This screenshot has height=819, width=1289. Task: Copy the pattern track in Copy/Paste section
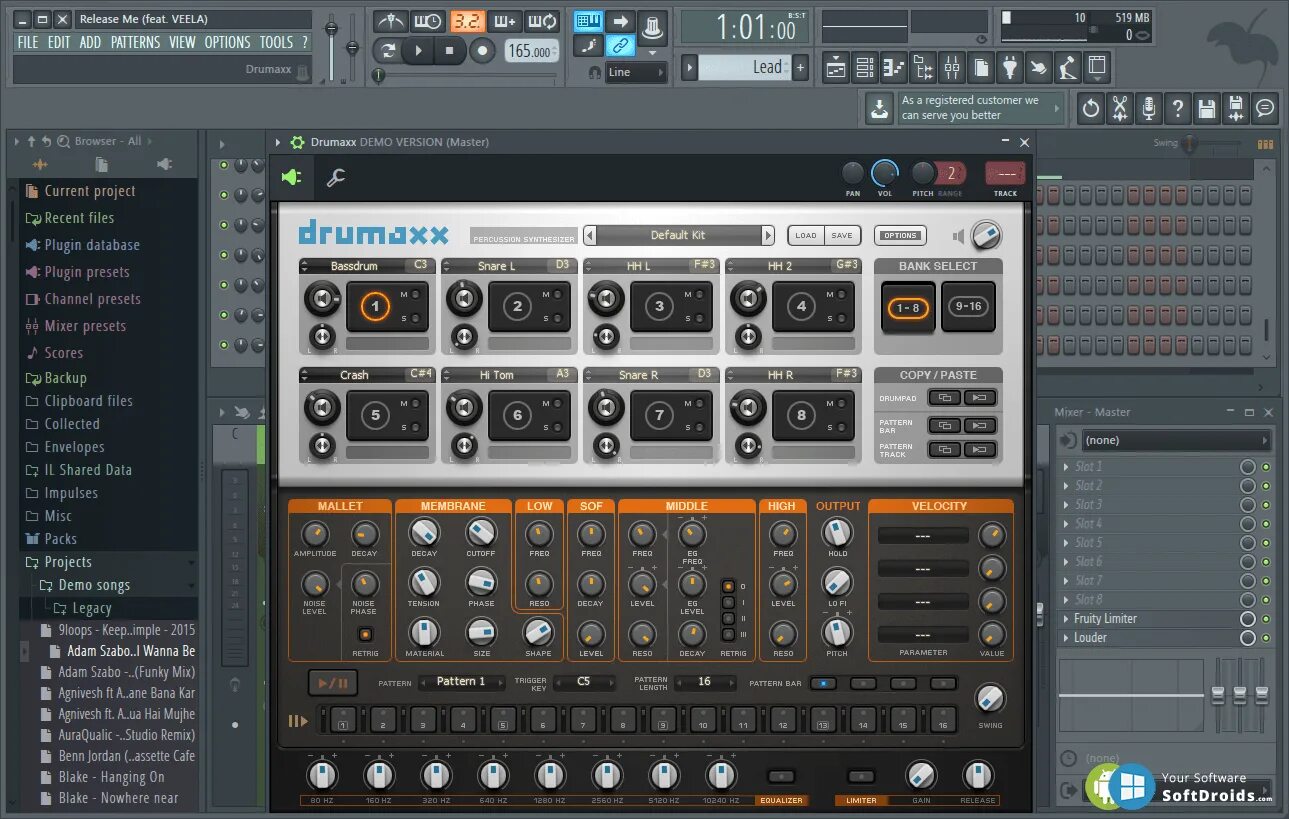point(943,450)
